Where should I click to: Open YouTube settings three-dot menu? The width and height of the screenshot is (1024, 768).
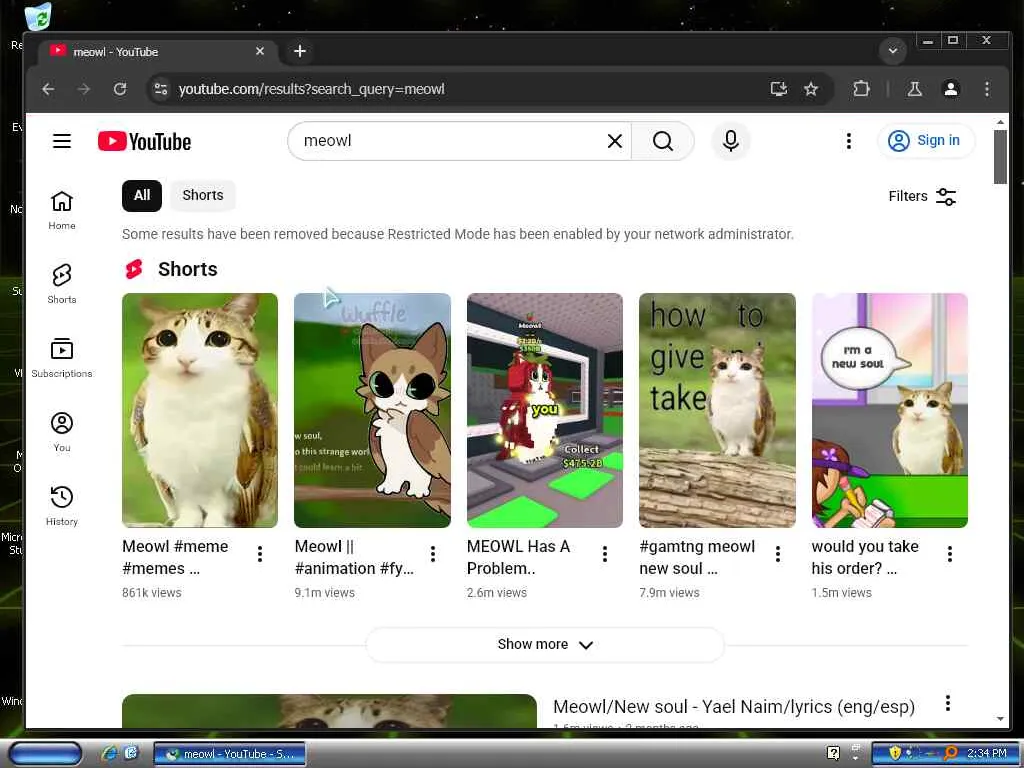point(848,141)
